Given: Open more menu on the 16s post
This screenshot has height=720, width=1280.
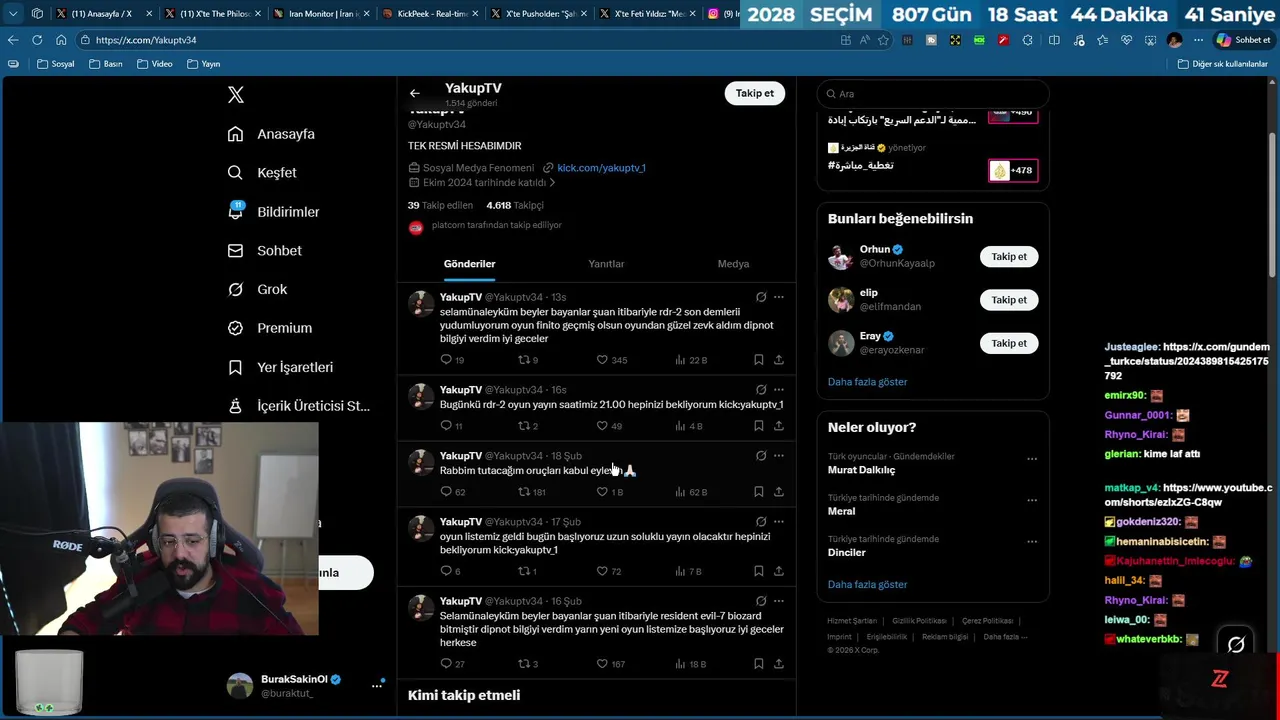Looking at the screenshot, I should click(x=779, y=389).
